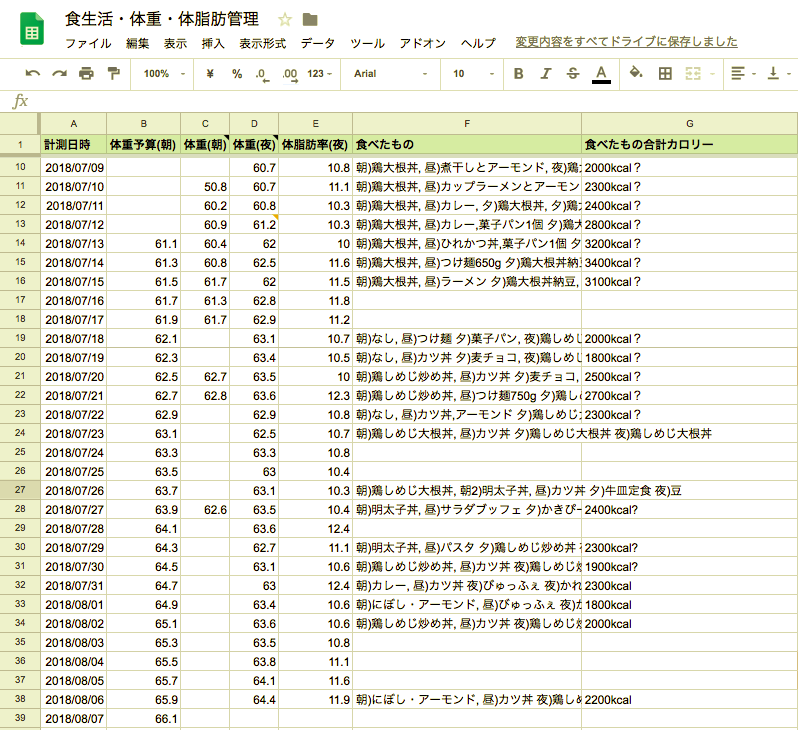Open the horizontal align dropdown
The image size is (798, 730).
[x=743, y=74]
